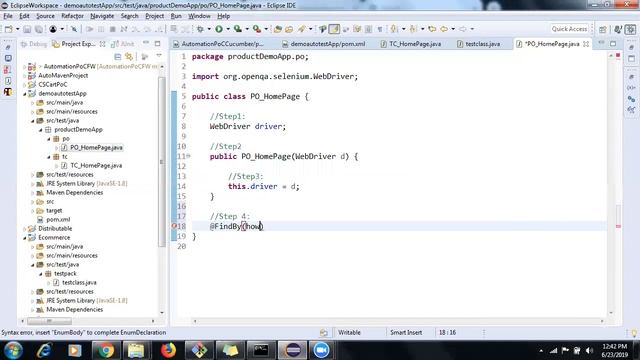640x360 pixels.
Task: Click the Open Perspective icon
Action: (x=603, y=29)
